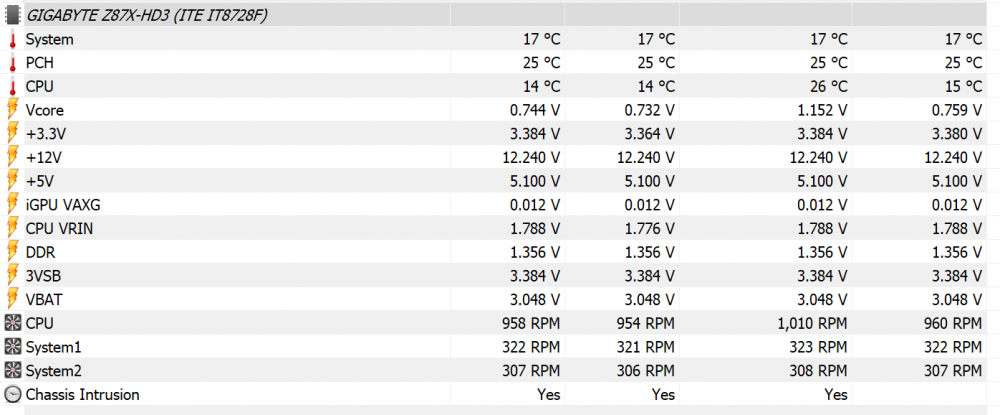The width and height of the screenshot is (1000, 415).
Task: Select the CPU VRIN row label
Action: click(59, 228)
